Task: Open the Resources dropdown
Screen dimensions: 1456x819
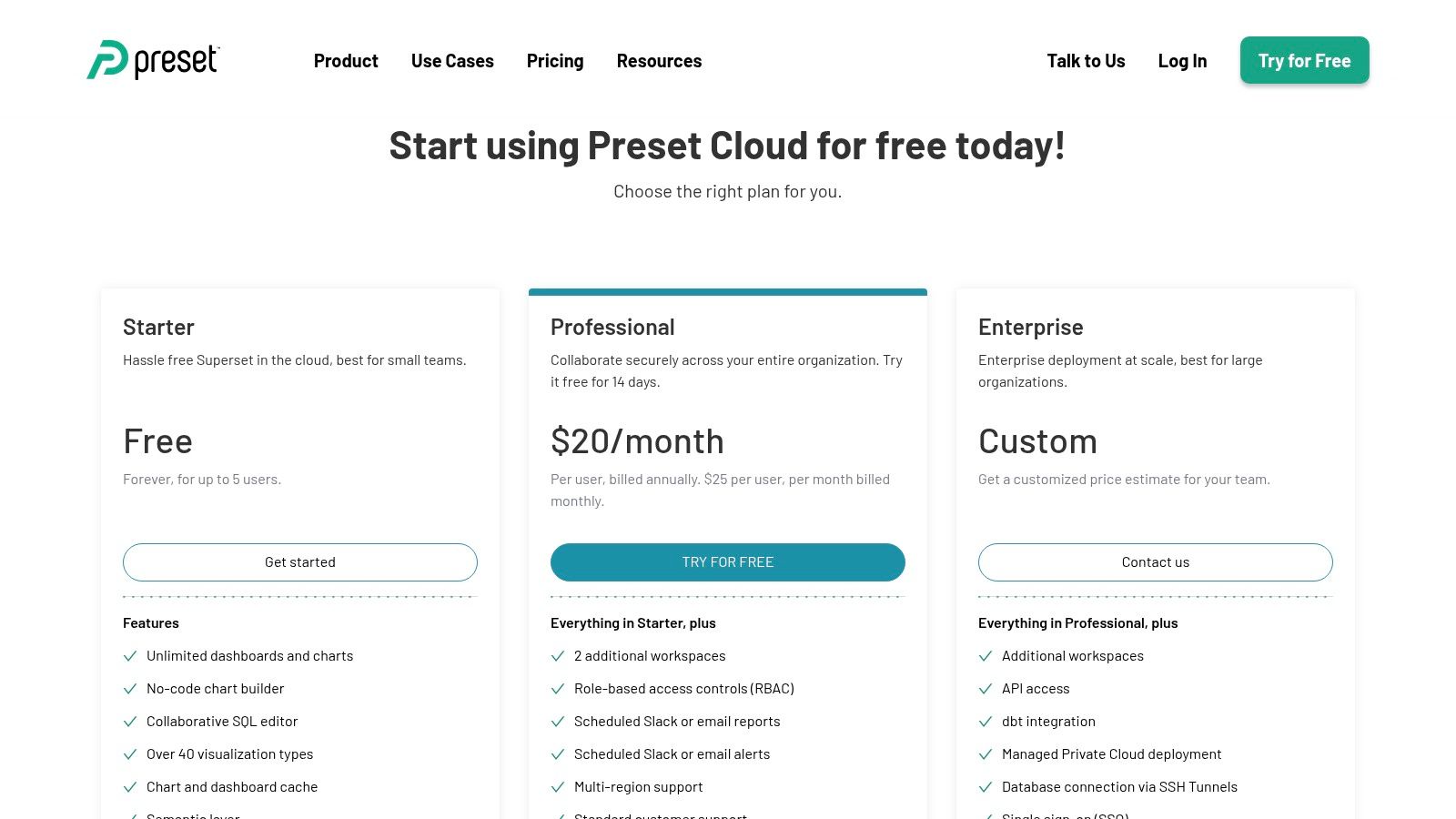Action: (659, 61)
